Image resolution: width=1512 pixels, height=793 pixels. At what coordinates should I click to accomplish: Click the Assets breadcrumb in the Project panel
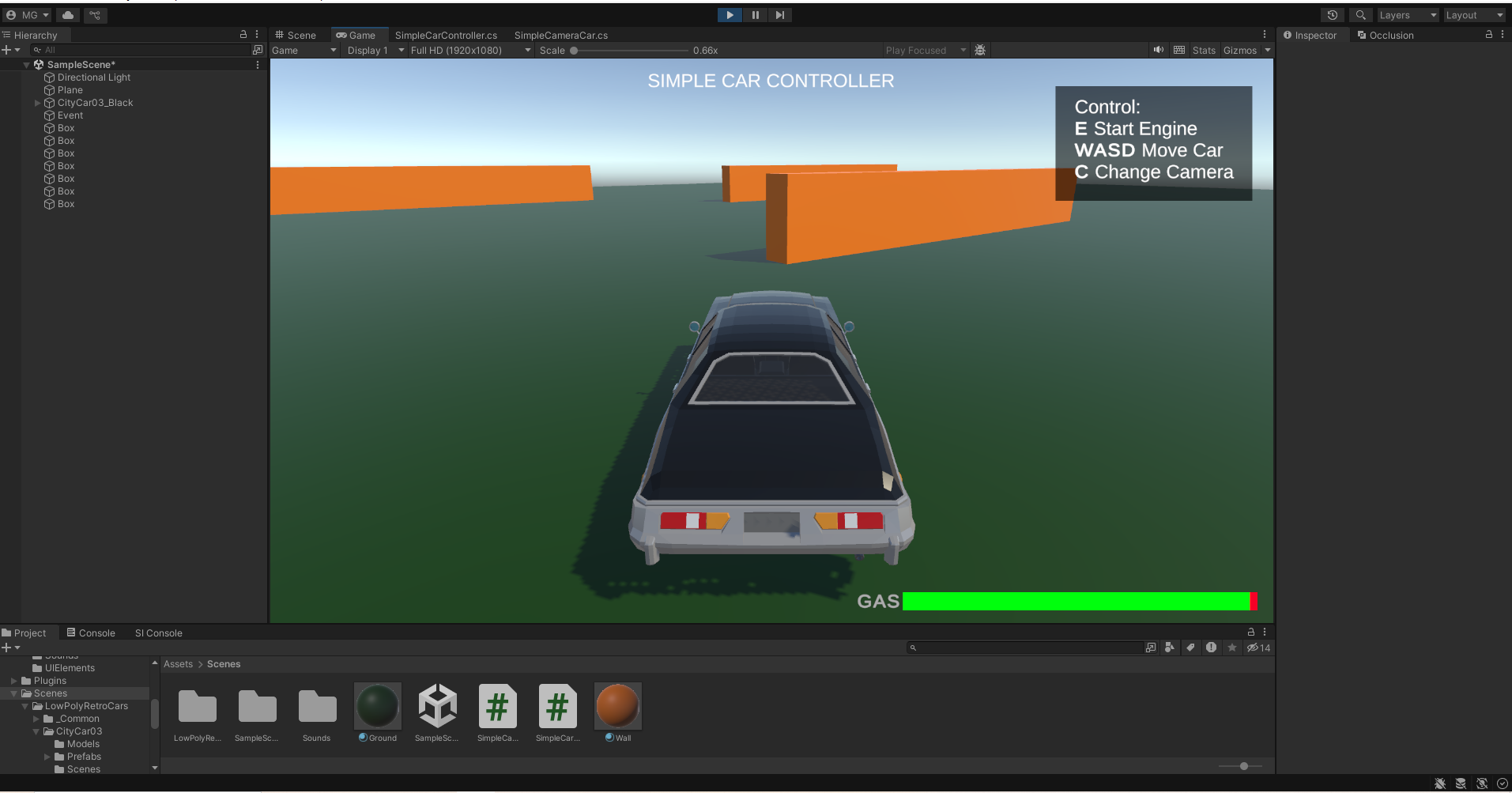[177, 663]
